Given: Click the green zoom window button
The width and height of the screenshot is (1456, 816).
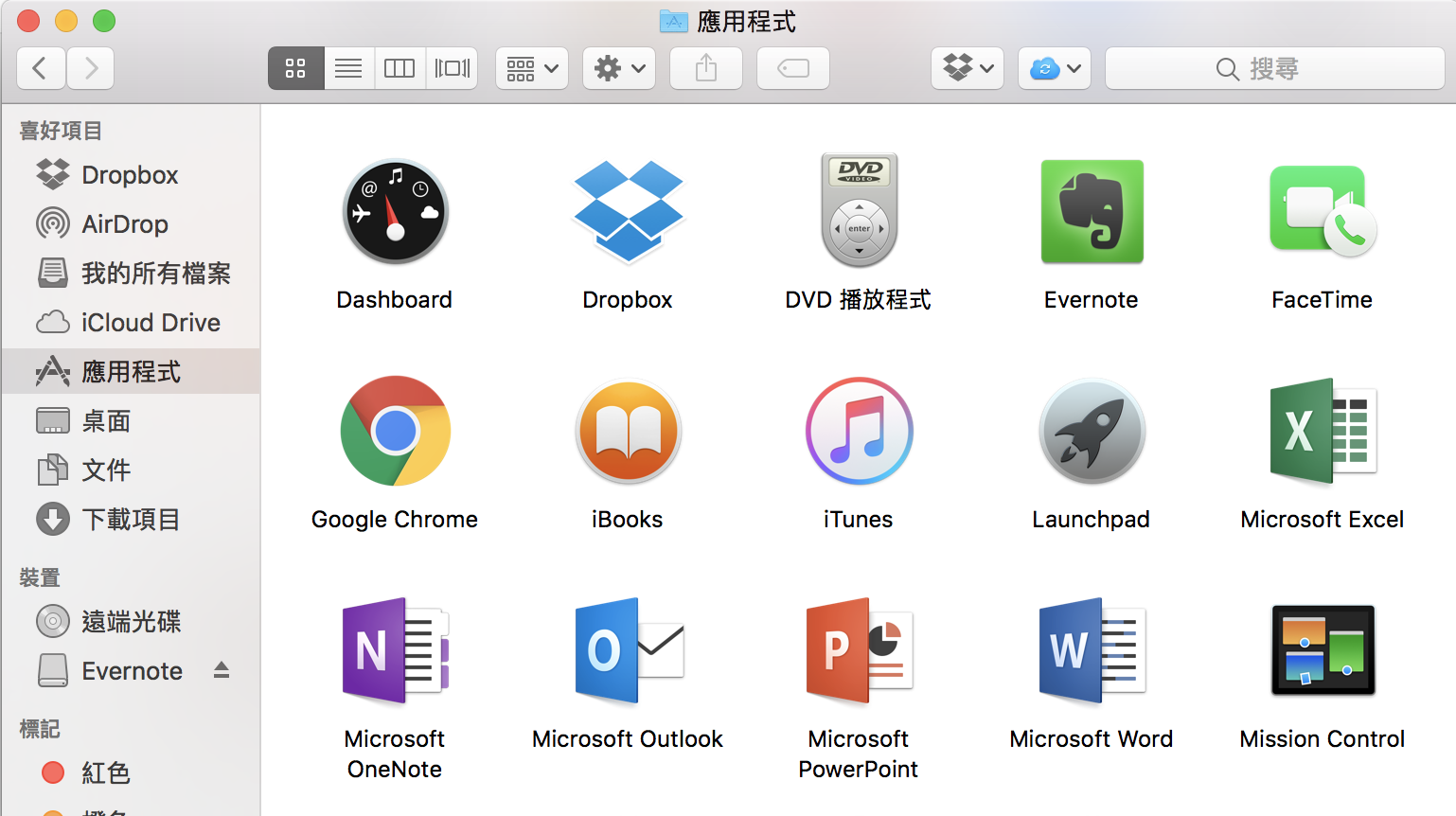Looking at the screenshot, I should pyautogui.click(x=104, y=21).
